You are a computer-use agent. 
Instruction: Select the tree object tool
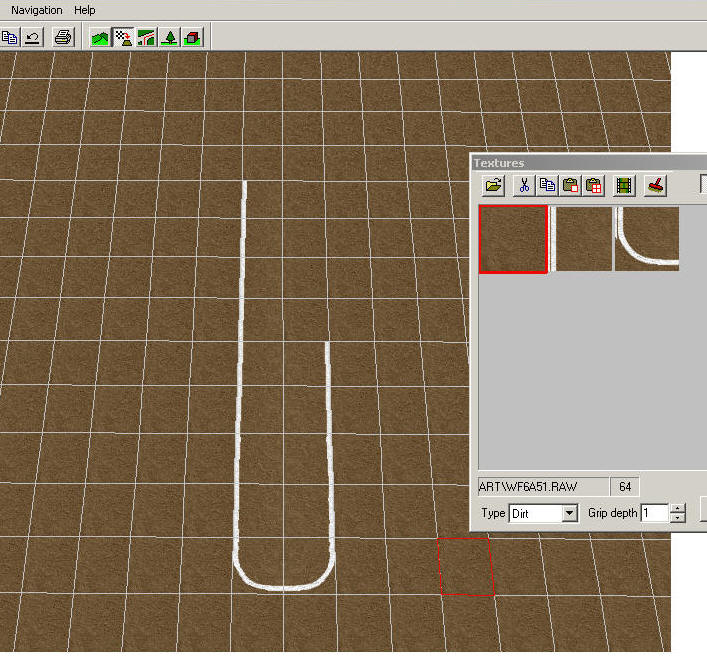tap(170, 38)
